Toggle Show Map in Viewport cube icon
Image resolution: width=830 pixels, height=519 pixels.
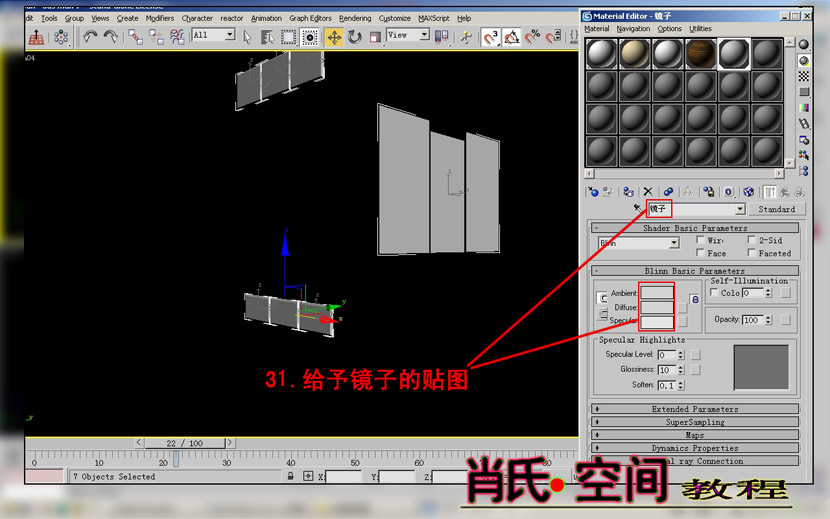748,192
